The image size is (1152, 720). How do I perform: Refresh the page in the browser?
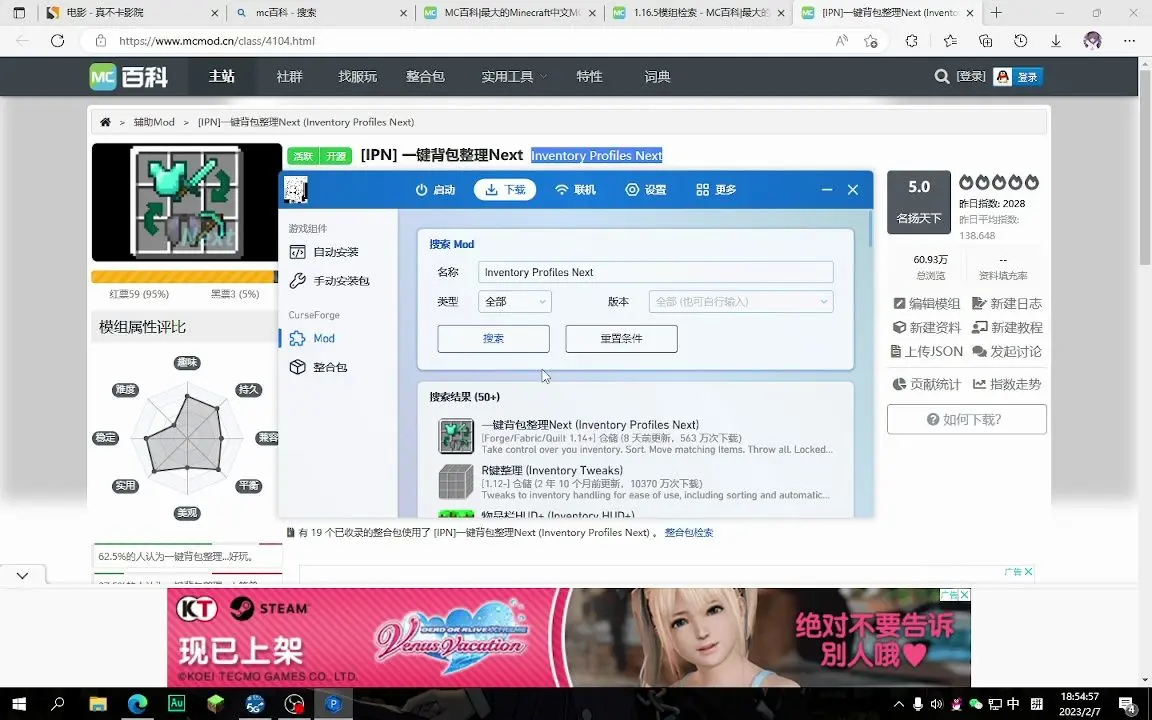(x=57, y=41)
